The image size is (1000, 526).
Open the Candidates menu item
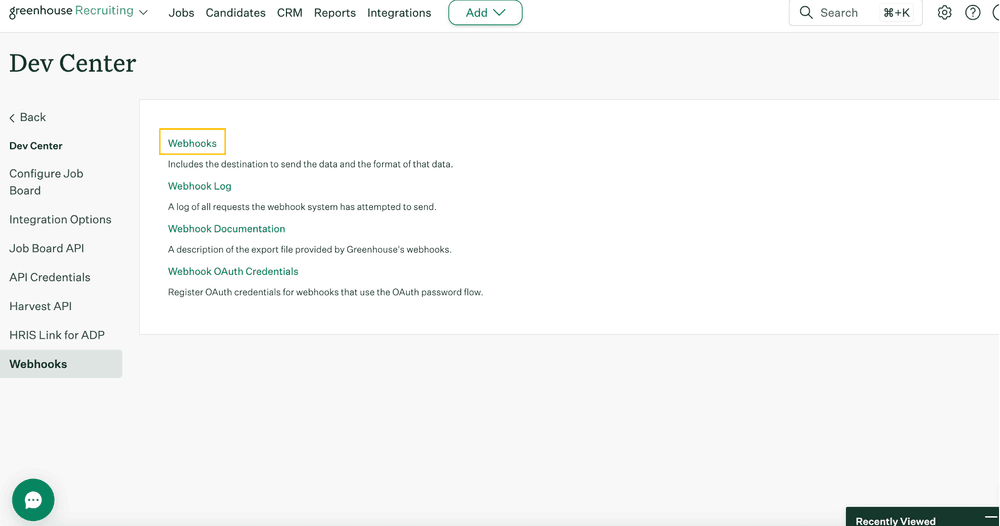[235, 13]
